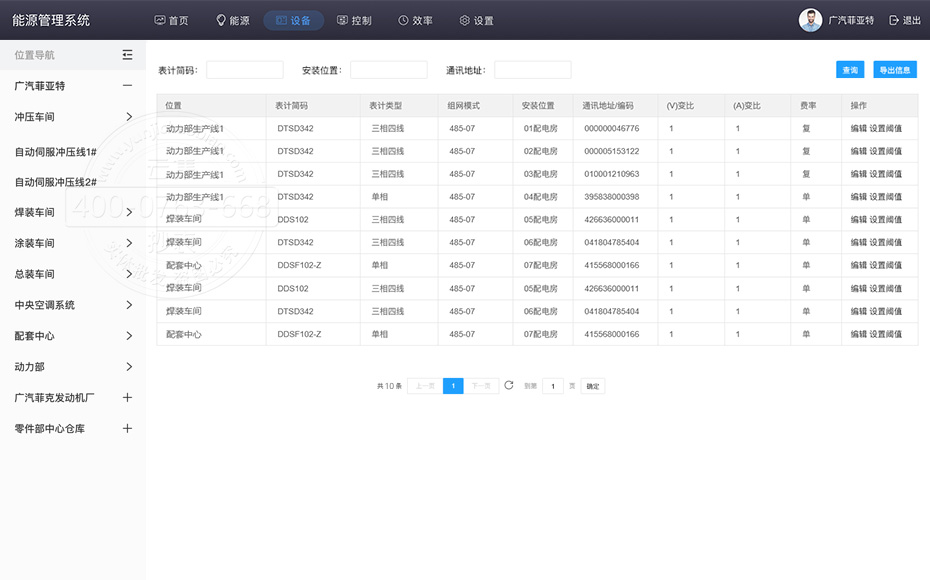Expand the 广汽菲克发动机厂 node with plus icon

(x=127, y=398)
